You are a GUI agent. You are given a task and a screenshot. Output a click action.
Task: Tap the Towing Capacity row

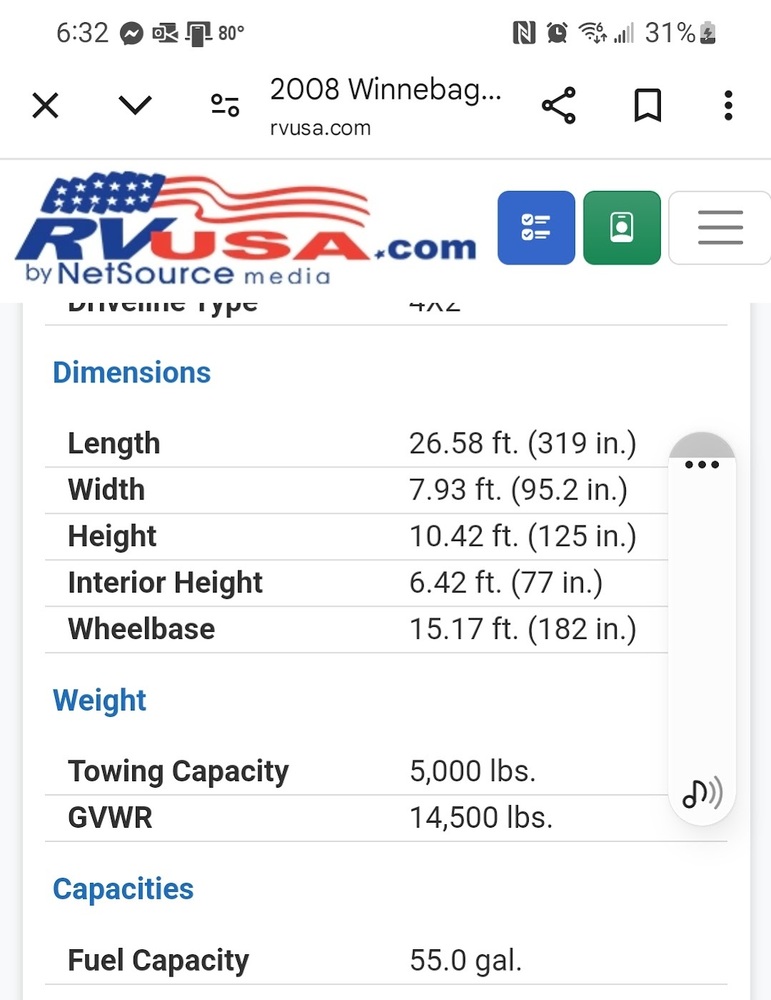(x=356, y=771)
